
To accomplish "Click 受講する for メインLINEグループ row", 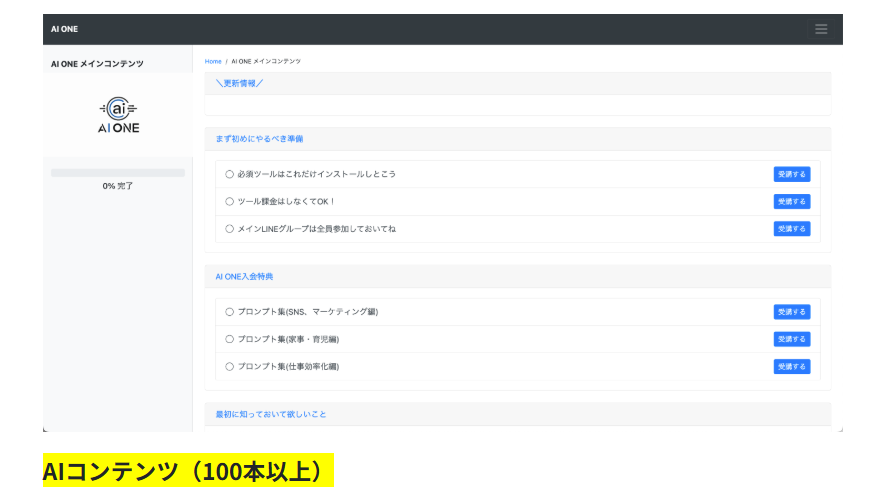I will point(792,229).
